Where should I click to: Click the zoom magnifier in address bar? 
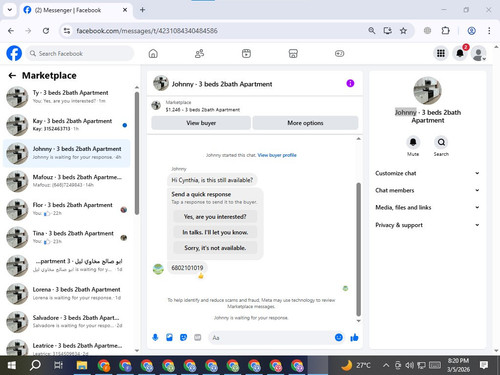[x=372, y=31]
